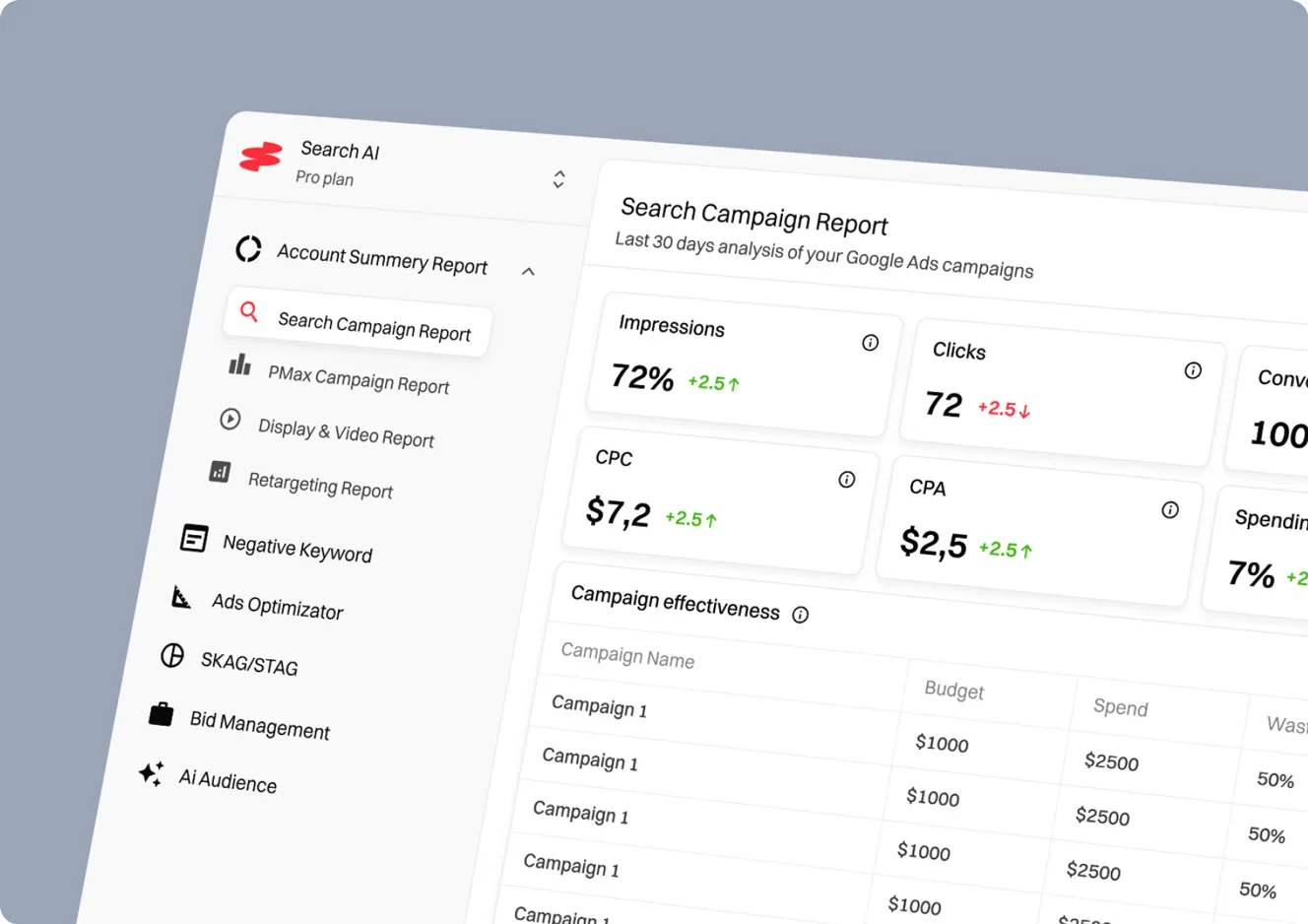This screenshot has width=1308, height=924.
Task: Click the Spend column header
Action: tap(1120, 706)
